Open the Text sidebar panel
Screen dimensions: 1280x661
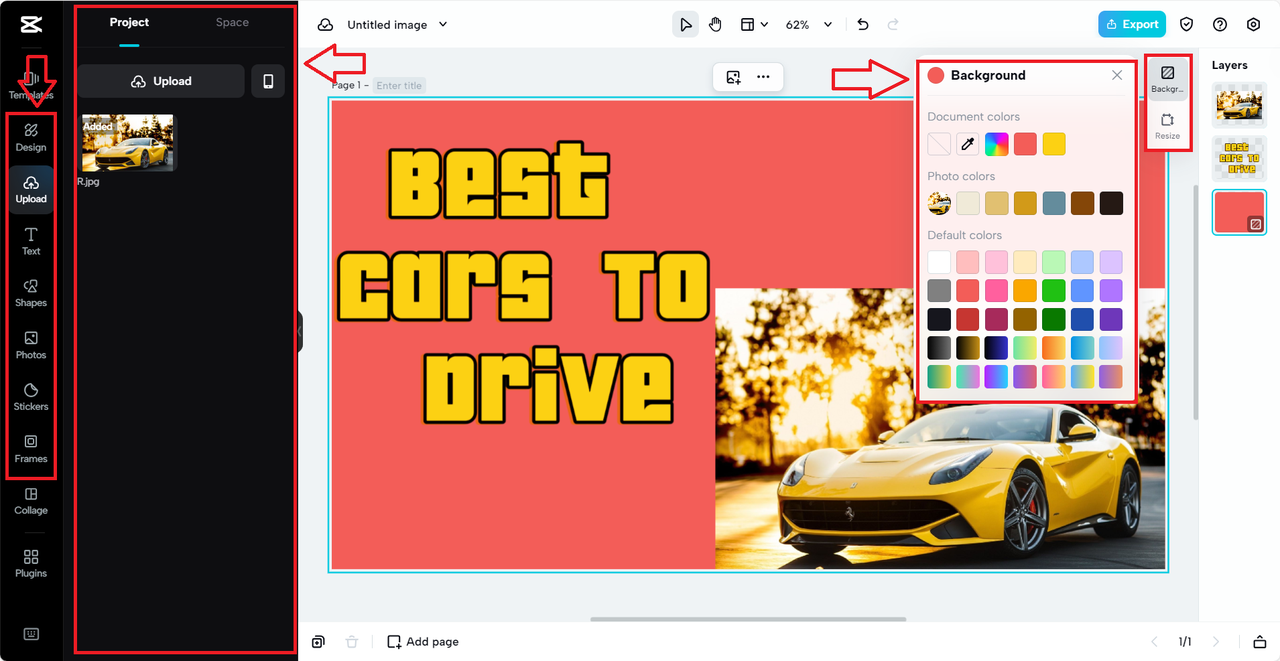[31, 241]
